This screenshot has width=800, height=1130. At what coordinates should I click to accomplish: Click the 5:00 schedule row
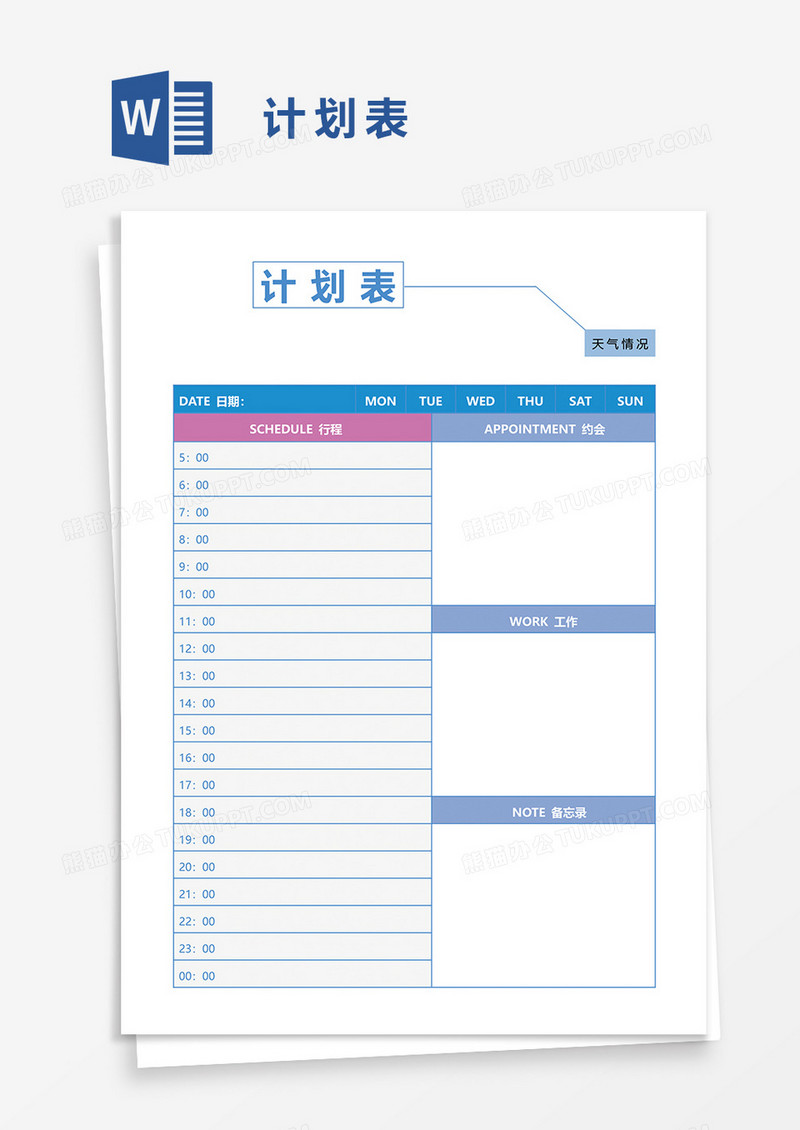(303, 456)
